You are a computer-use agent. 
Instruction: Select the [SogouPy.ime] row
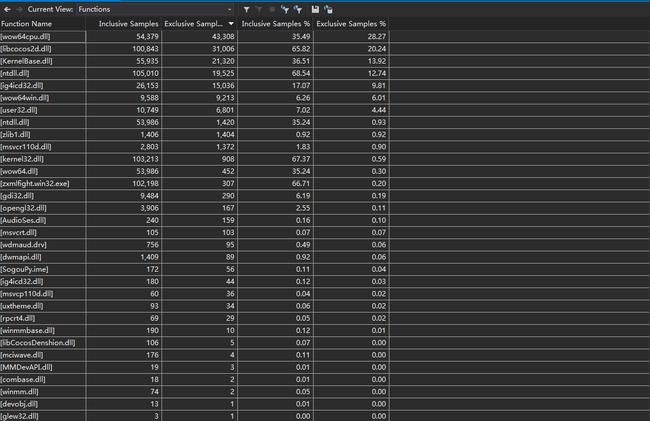(194, 269)
